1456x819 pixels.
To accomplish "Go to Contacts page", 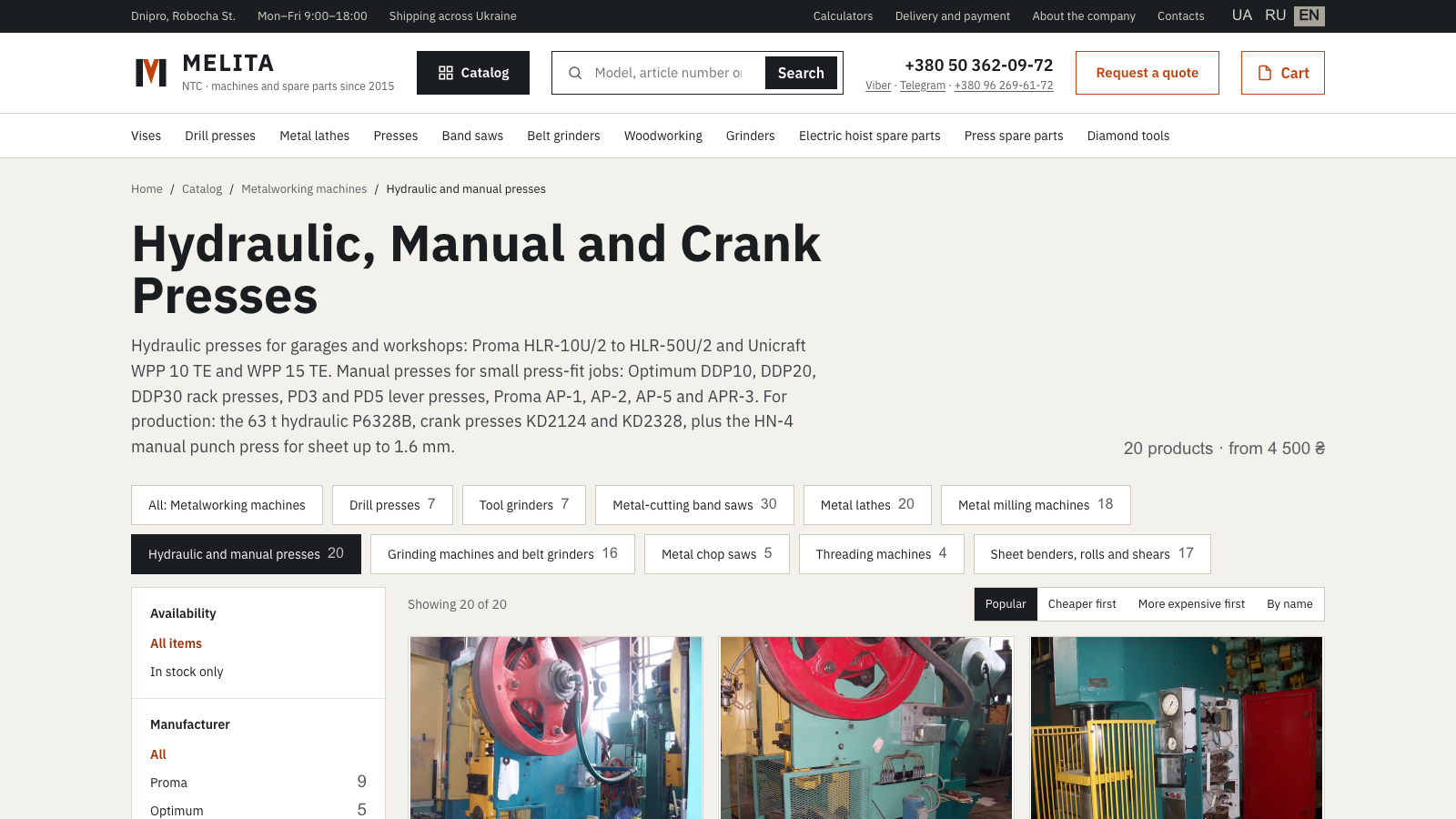I will click(x=1180, y=16).
